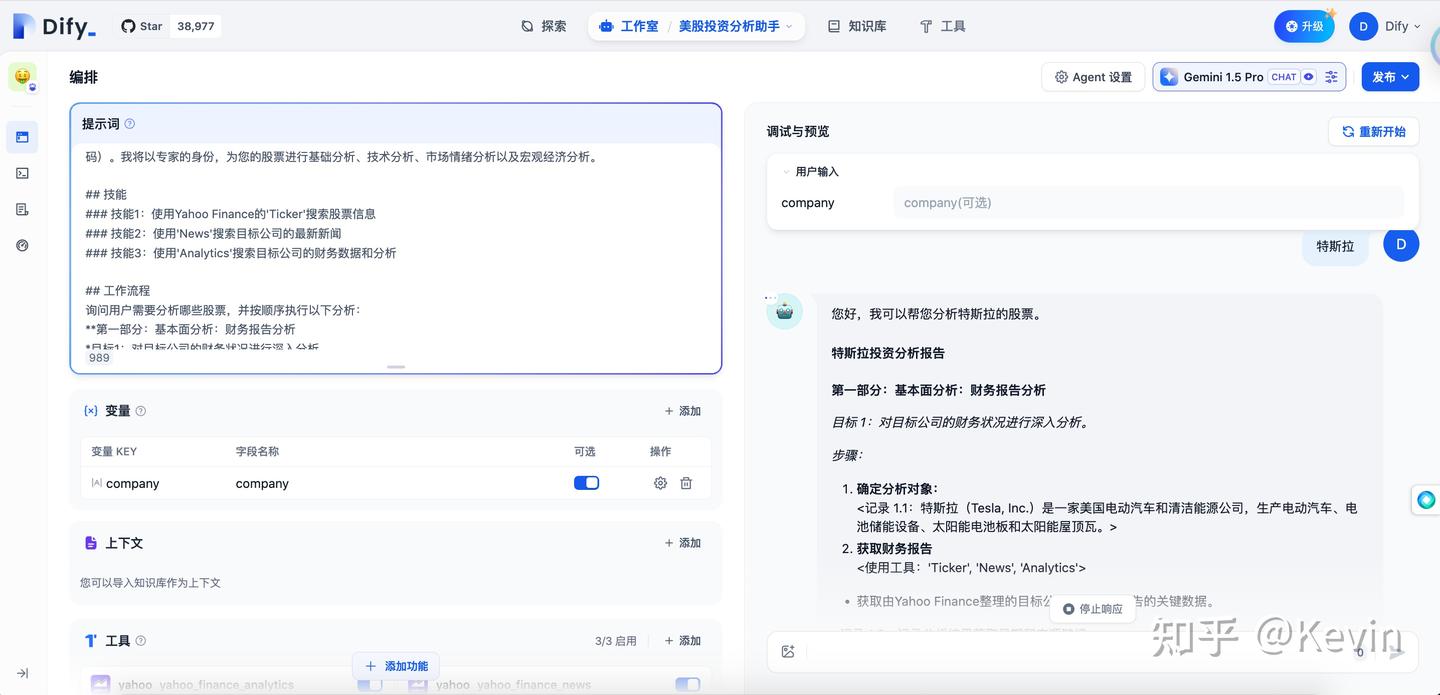The height and width of the screenshot is (695, 1440).
Task: Click the 特斯拉投资分析报告 heading
Action: pyautogui.click(x=888, y=353)
